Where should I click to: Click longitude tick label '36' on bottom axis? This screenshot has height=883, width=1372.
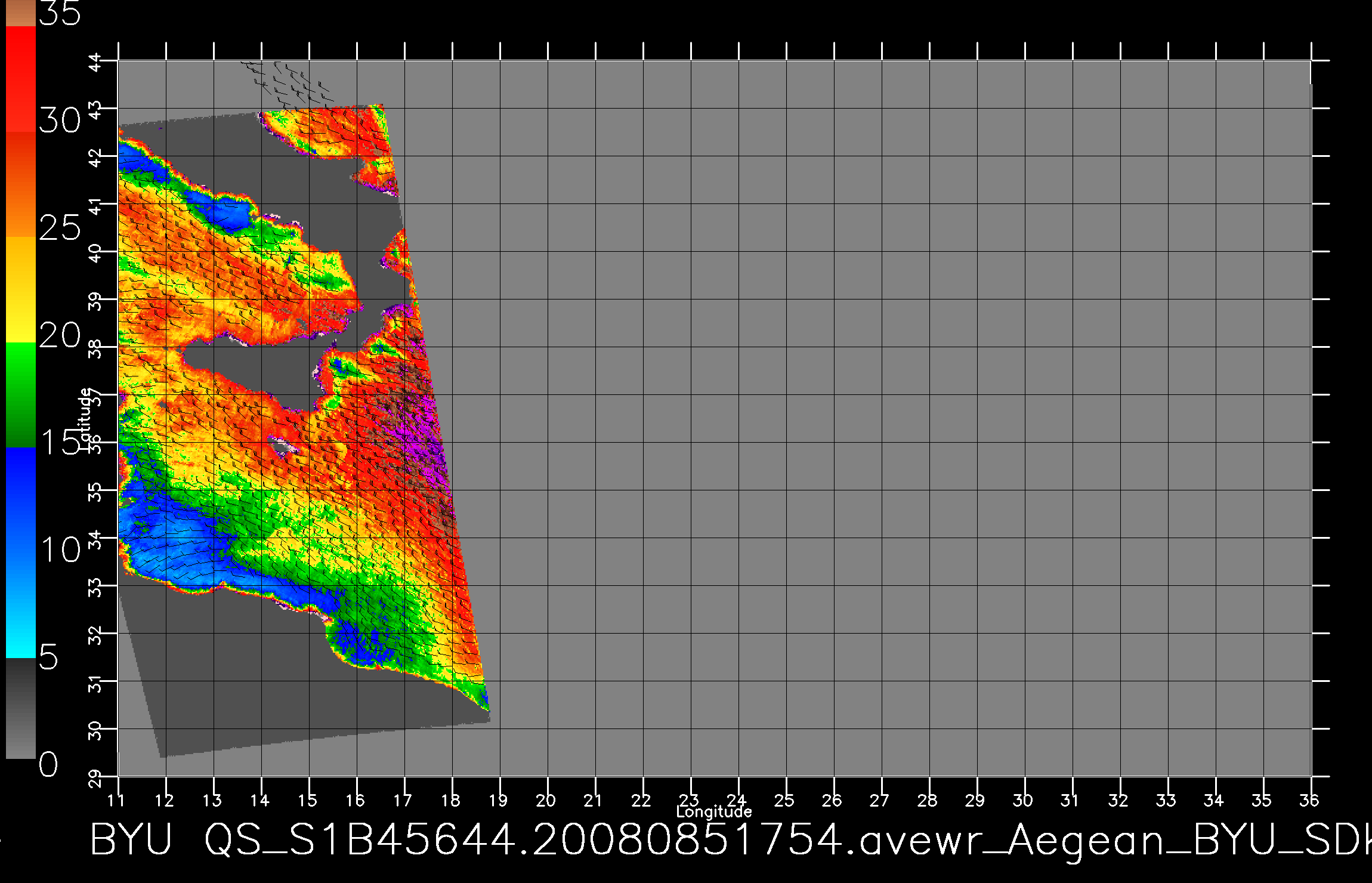[1310, 799]
